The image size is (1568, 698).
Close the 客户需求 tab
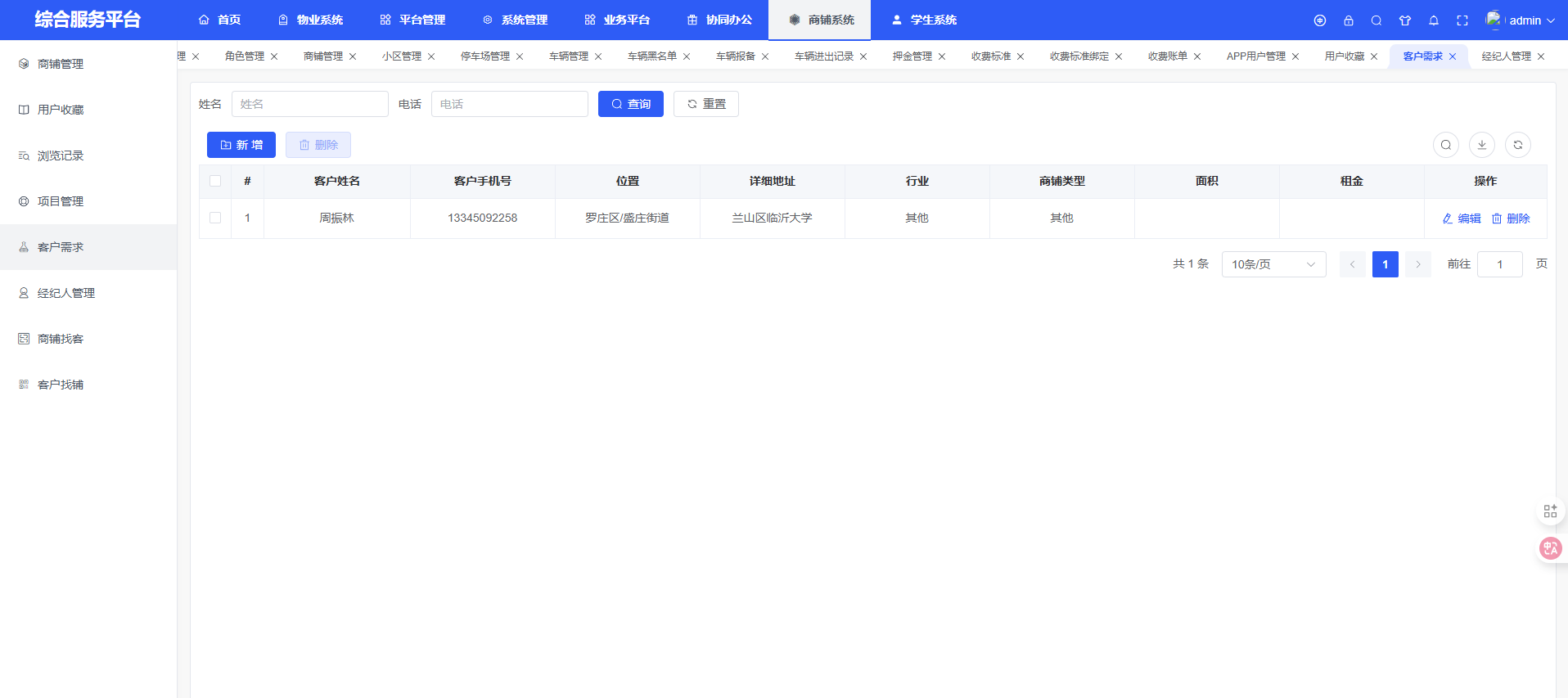tap(1453, 56)
